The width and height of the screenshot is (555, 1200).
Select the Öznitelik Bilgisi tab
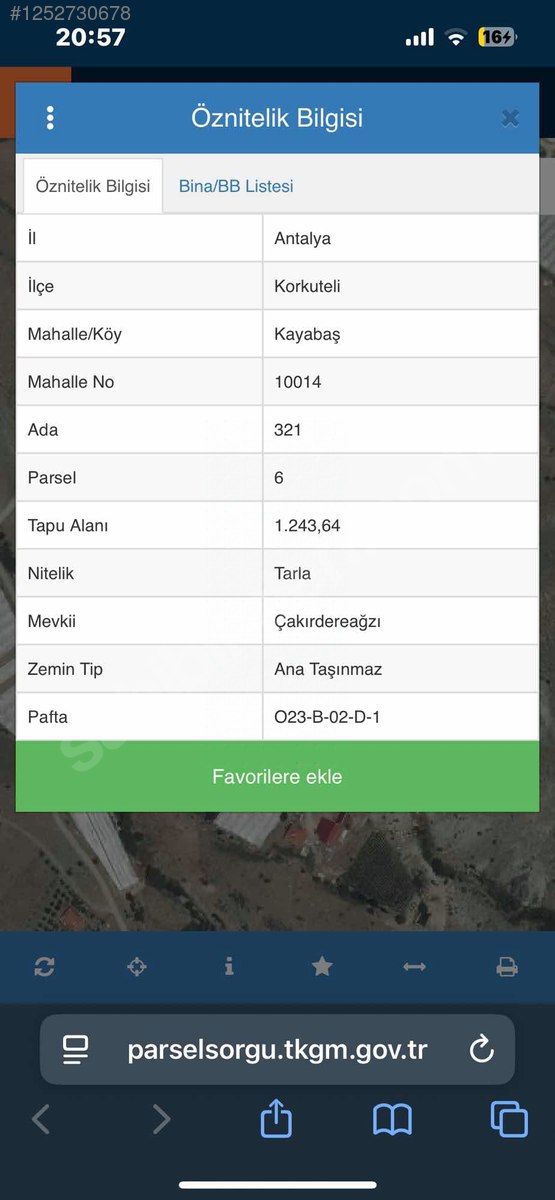(93, 186)
